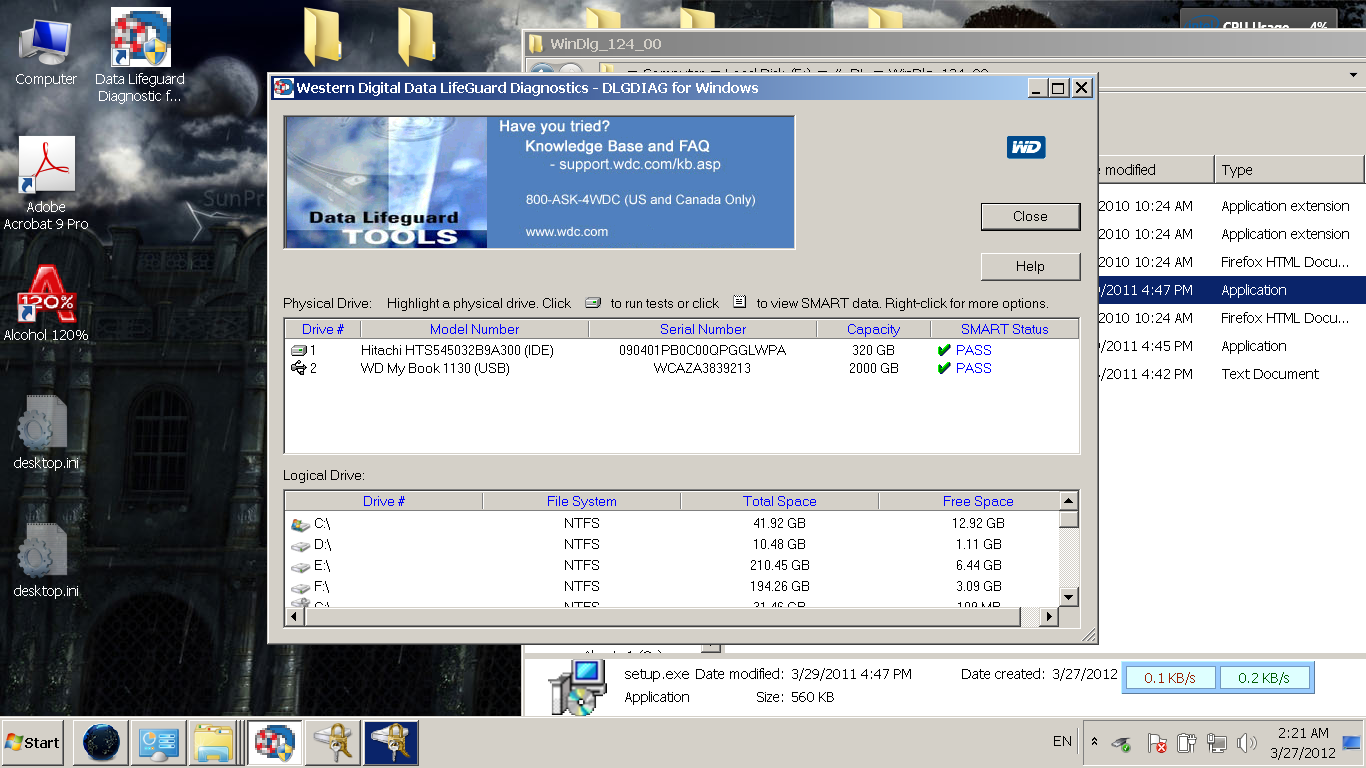Viewport: 1366px width, 768px height.
Task: Click the C:\ logical drive icon
Action: 300,523
